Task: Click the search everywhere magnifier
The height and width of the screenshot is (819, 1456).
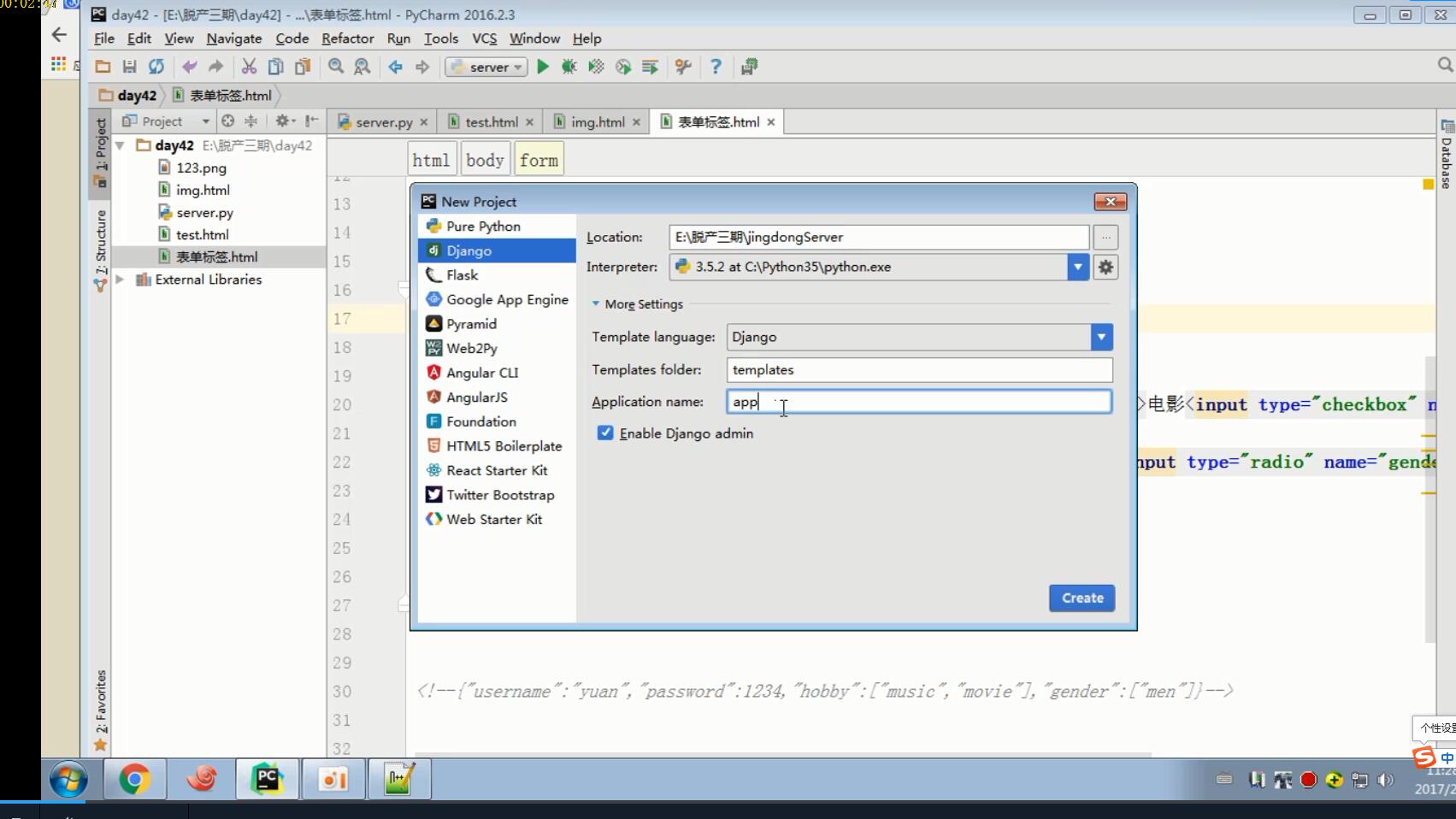Action: (1445, 65)
